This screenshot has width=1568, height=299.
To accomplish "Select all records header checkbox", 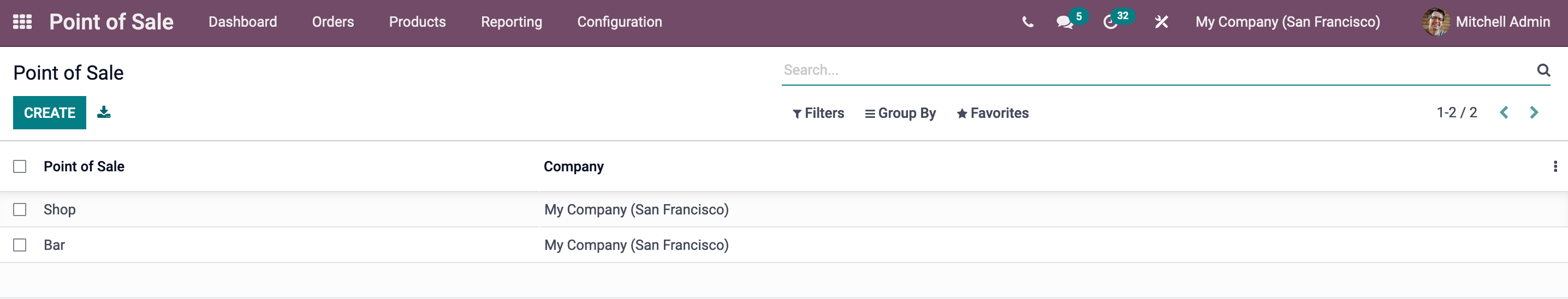I will coord(20,166).
